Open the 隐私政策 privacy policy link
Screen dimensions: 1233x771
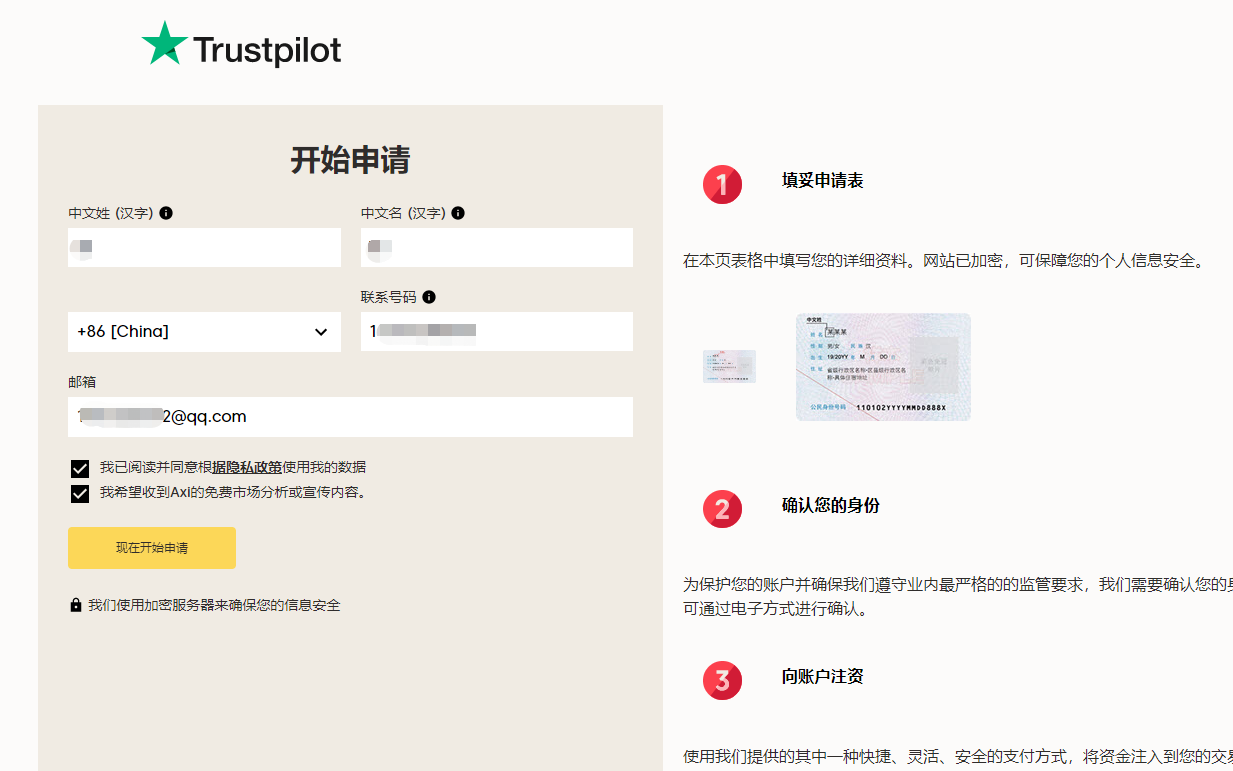pos(247,467)
